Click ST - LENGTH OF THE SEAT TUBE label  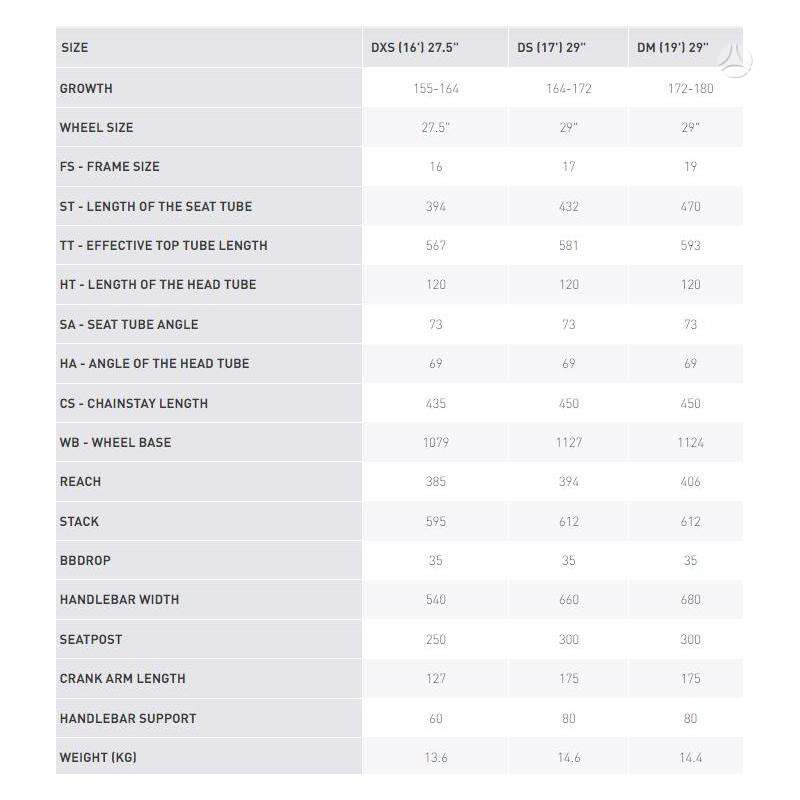point(156,207)
